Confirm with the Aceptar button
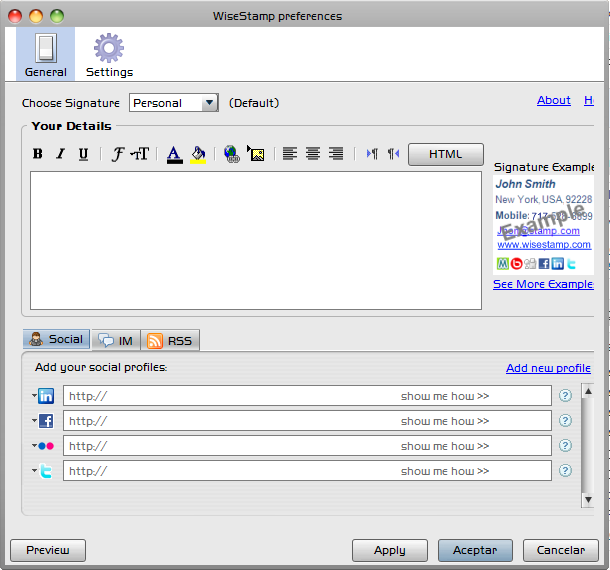The width and height of the screenshot is (610, 570). pos(475,550)
